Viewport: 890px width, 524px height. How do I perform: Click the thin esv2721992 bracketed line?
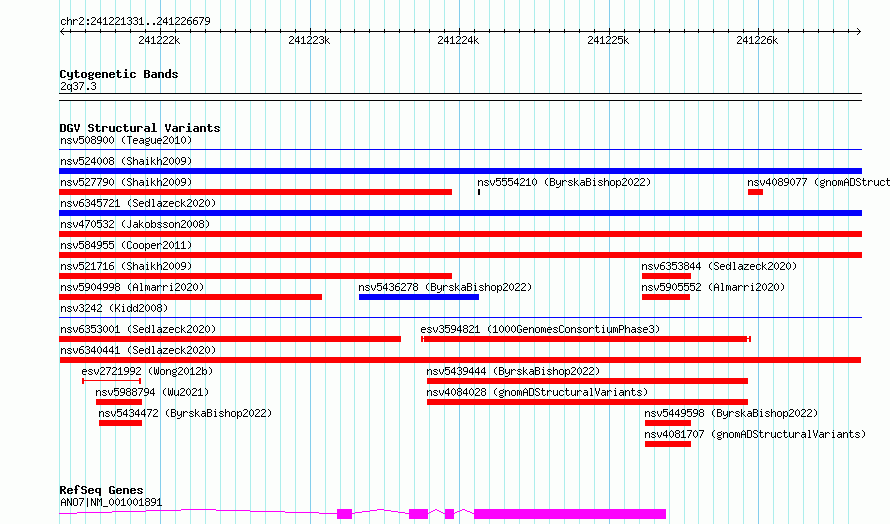point(111,381)
